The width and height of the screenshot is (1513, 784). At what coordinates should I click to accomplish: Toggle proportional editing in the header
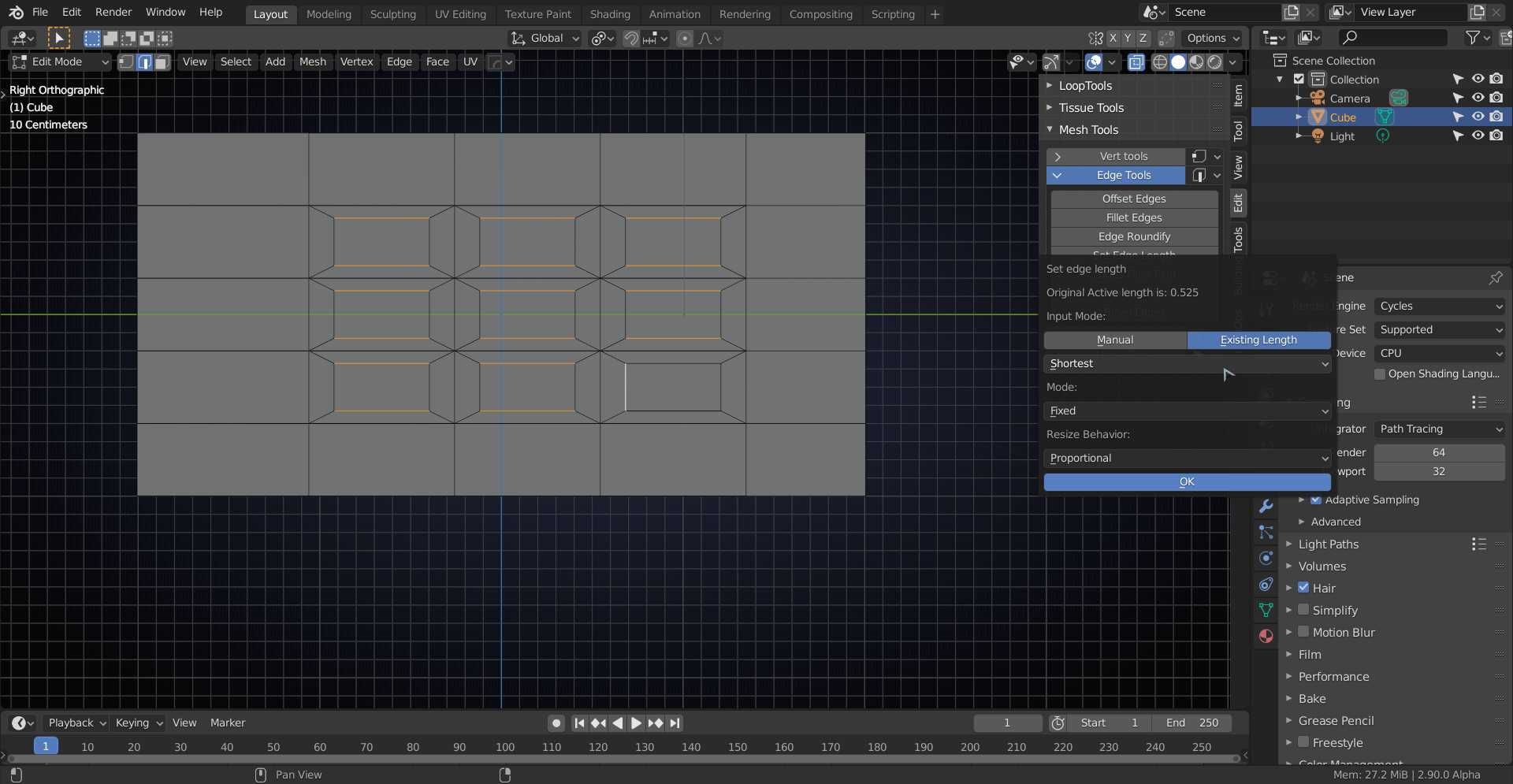coord(684,38)
